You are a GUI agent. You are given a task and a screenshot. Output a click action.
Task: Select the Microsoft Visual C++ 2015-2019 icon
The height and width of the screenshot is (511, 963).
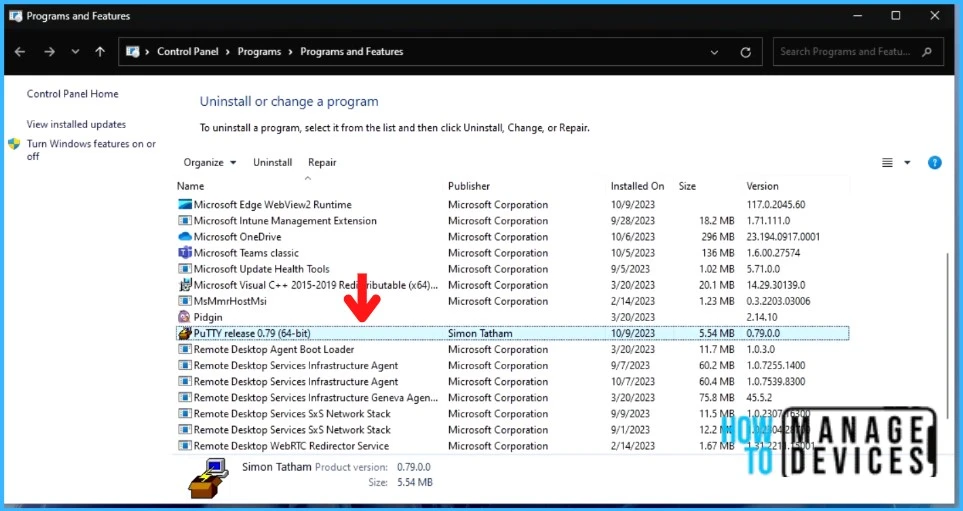tap(185, 285)
